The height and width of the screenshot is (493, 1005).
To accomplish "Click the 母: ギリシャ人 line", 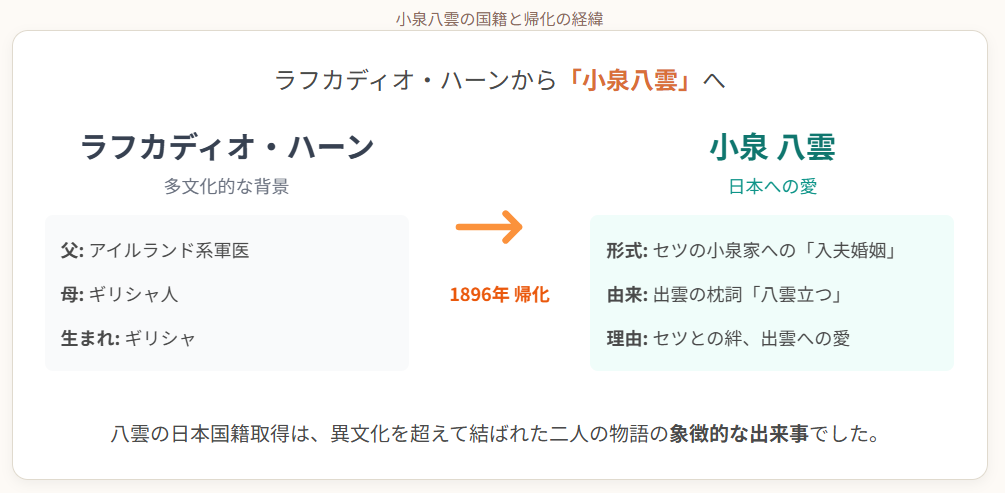I will coord(119,294).
